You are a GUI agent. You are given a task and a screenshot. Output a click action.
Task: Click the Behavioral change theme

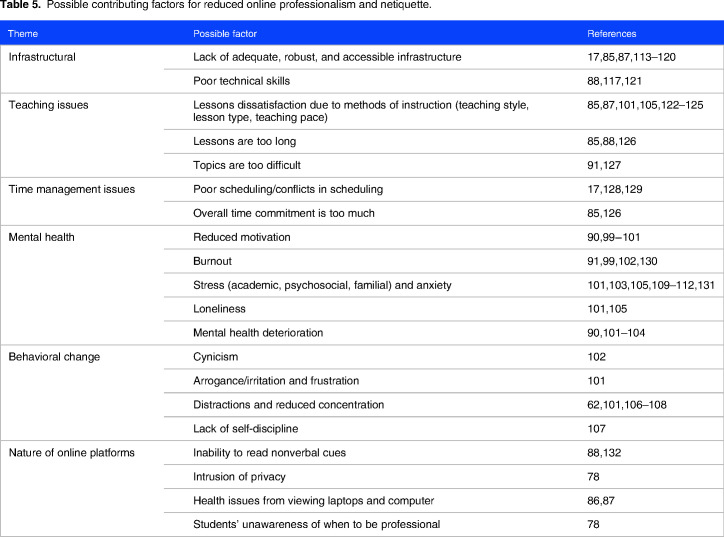tap(54, 357)
